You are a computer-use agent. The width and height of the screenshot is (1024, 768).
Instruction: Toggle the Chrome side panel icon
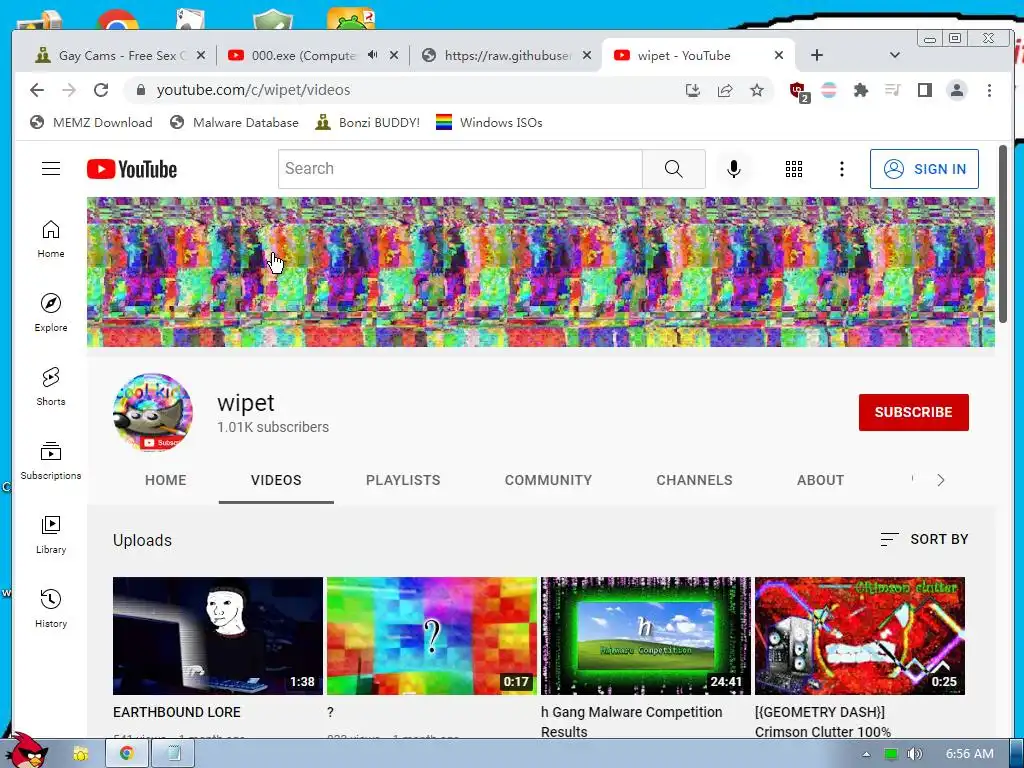(x=925, y=90)
